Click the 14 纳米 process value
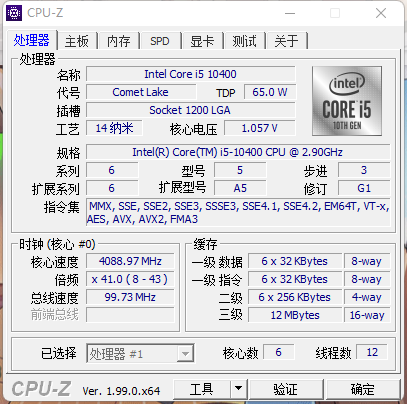 point(114,128)
